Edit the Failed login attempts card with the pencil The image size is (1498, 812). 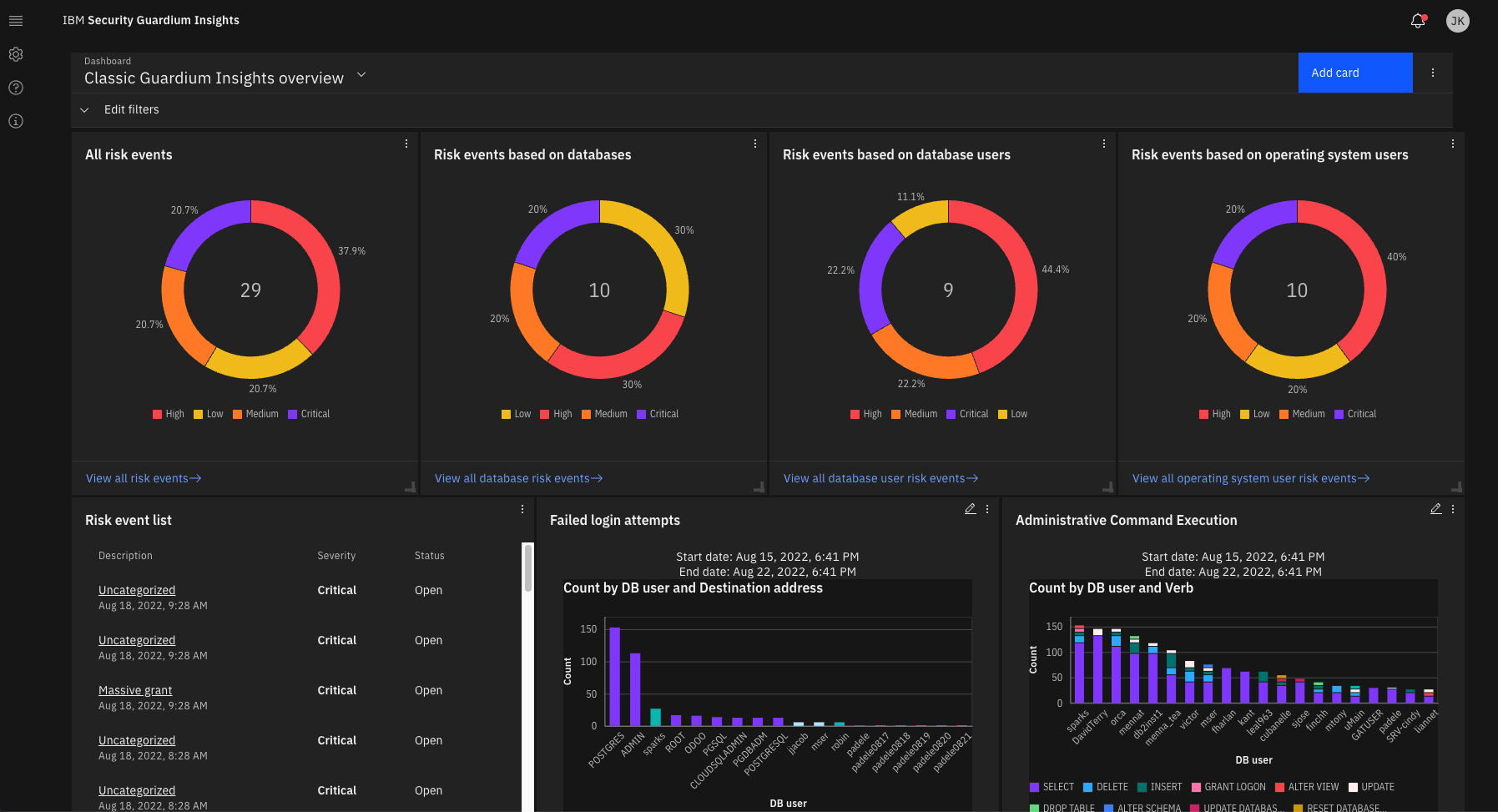(971, 509)
